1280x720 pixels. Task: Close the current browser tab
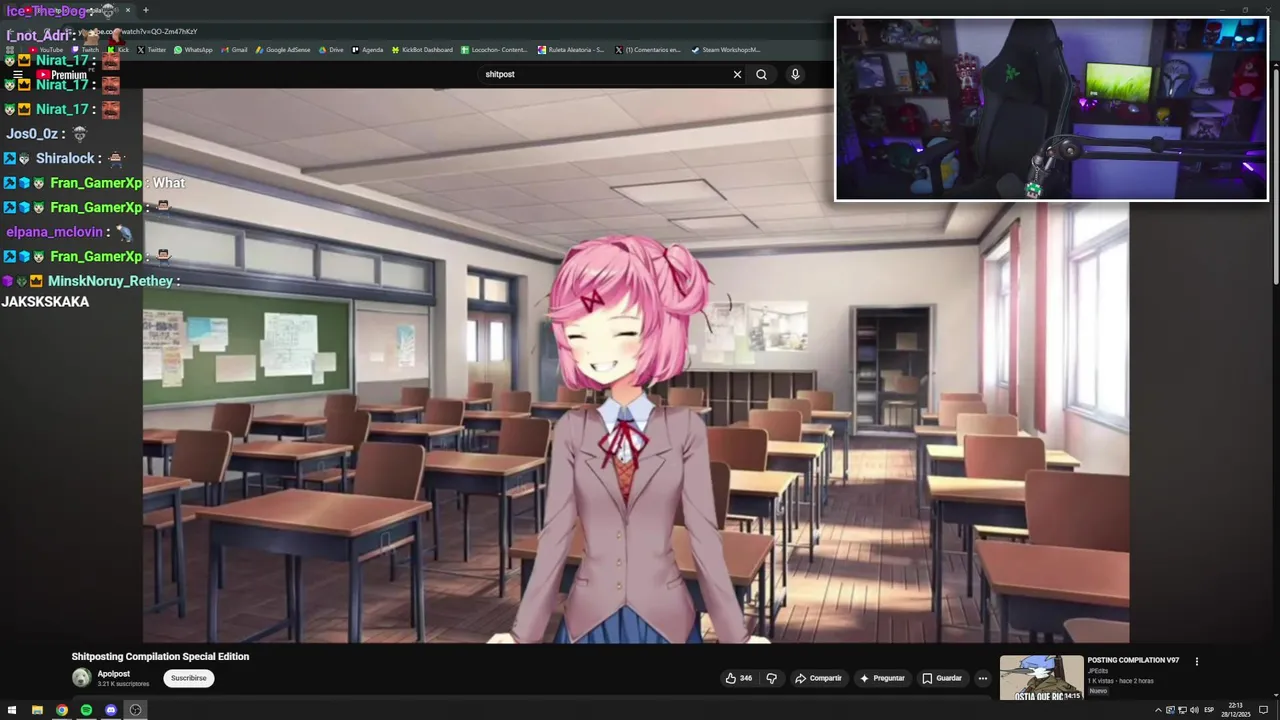pyautogui.click(x=127, y=10)
